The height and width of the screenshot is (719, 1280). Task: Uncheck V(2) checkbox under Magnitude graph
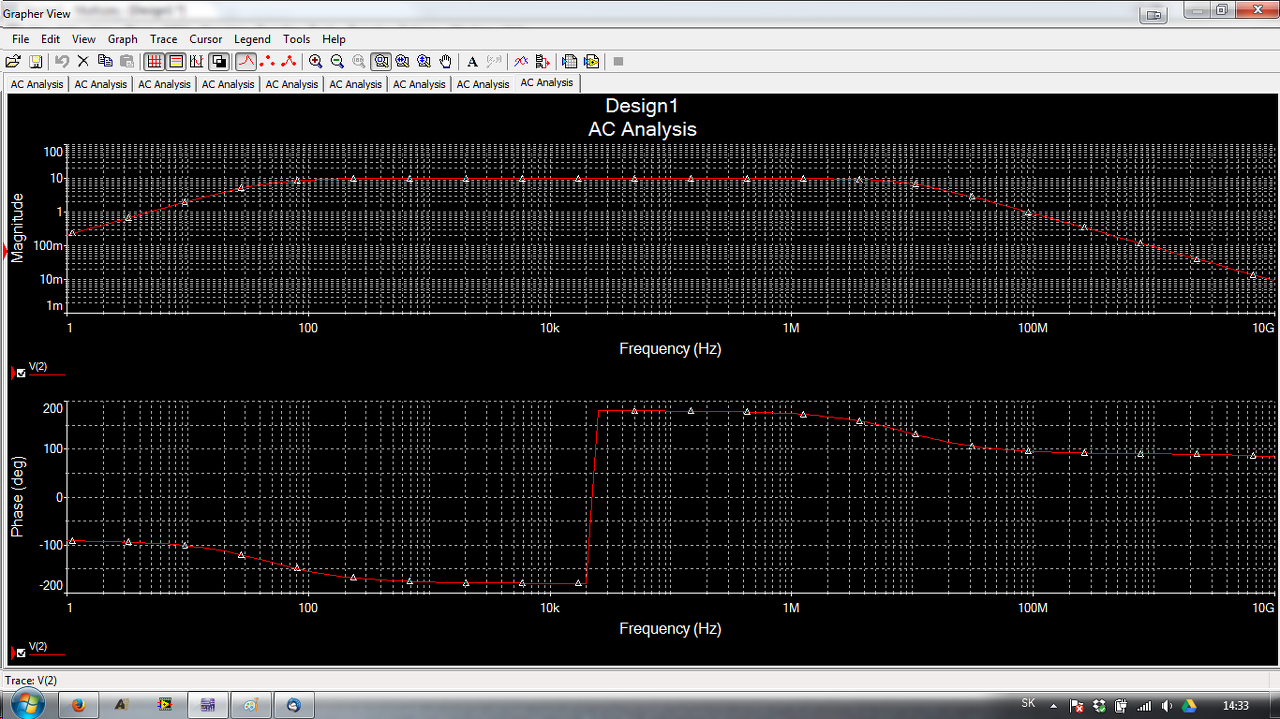click(x=21, y=374)
